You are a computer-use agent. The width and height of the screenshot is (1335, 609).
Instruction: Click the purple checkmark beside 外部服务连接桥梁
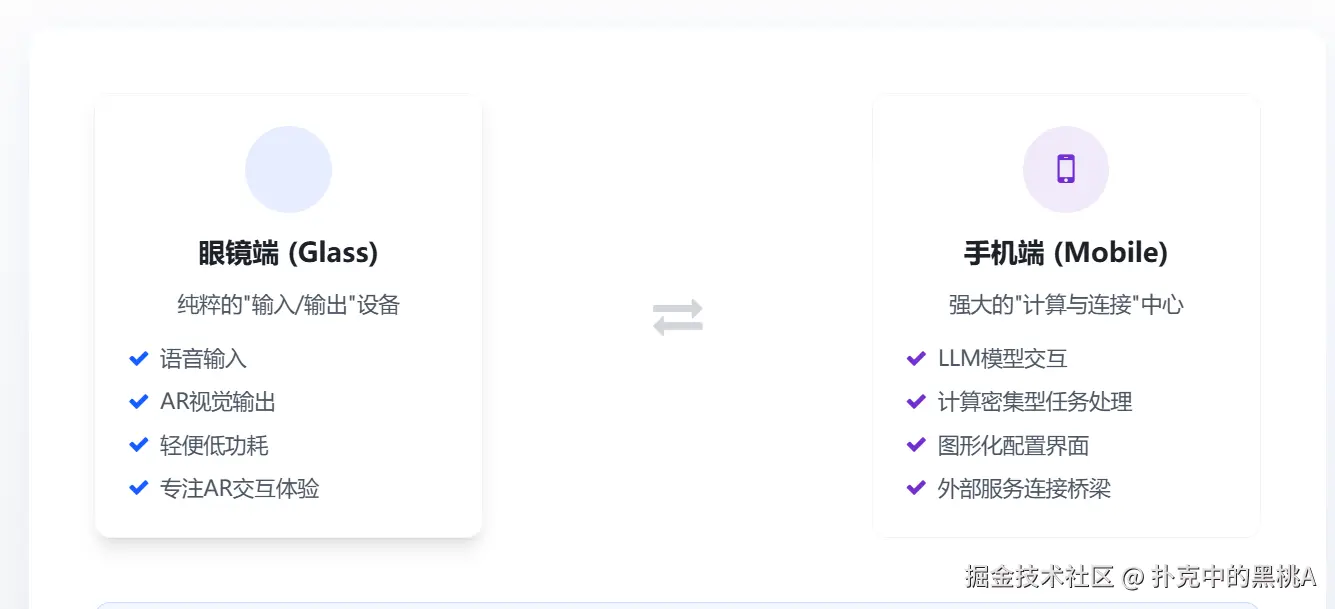click(915, 488)
